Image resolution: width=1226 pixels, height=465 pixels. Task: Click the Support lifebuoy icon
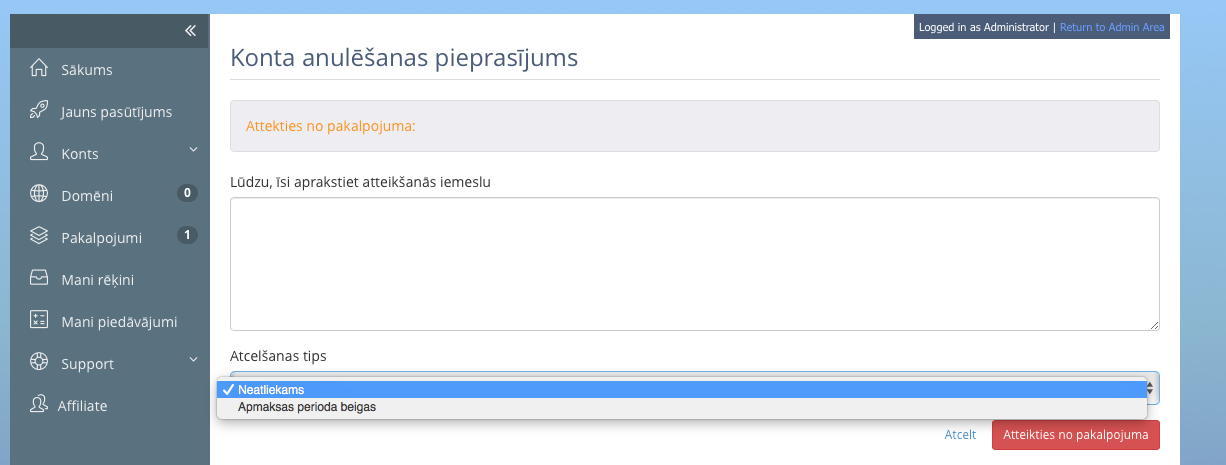(x=39, y=362)
